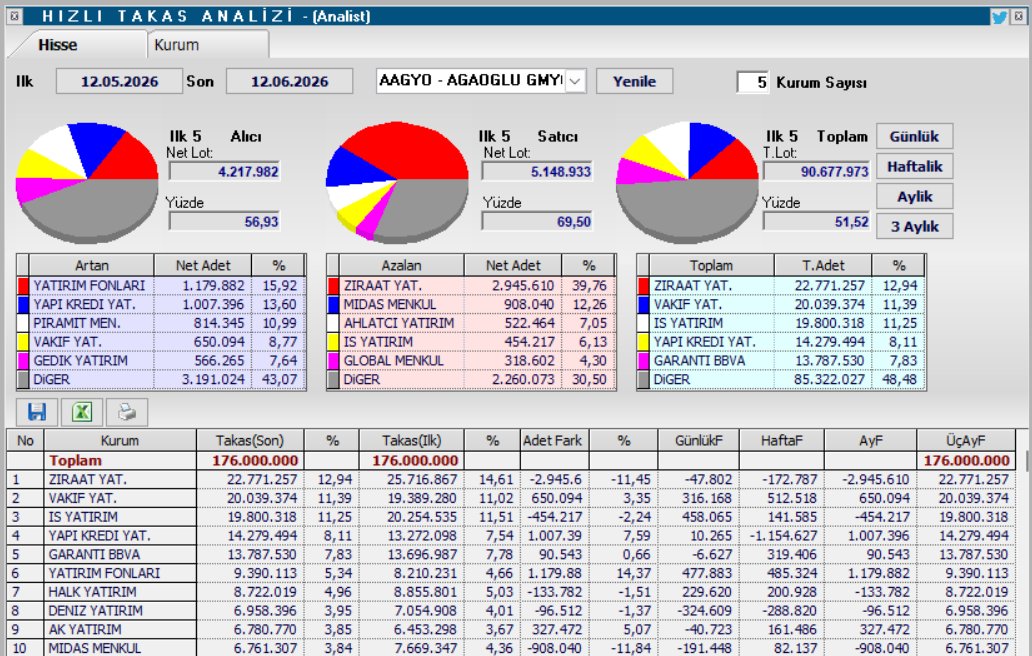The height and width of the screenshot is (656, 1032).
Task: Click the Ilk 5 Satıcı pie chart
Action: point(397,182)
